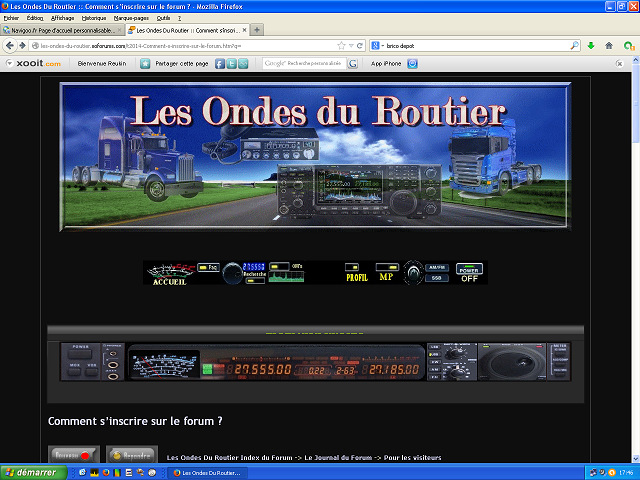Click the system tray clock 17:46

[626, 473]
